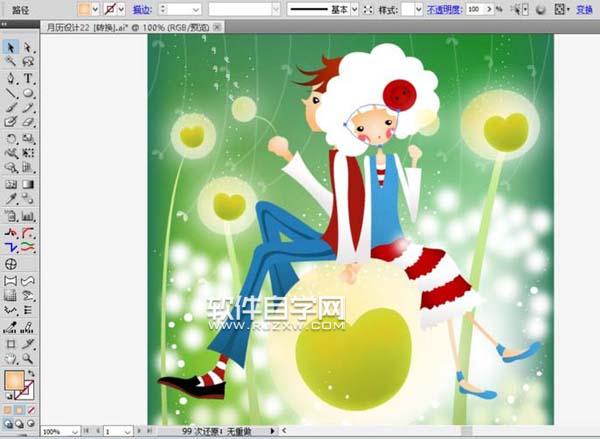
Task: Switch to the 月历设计22 document tab
Action: tap(127, 28)
